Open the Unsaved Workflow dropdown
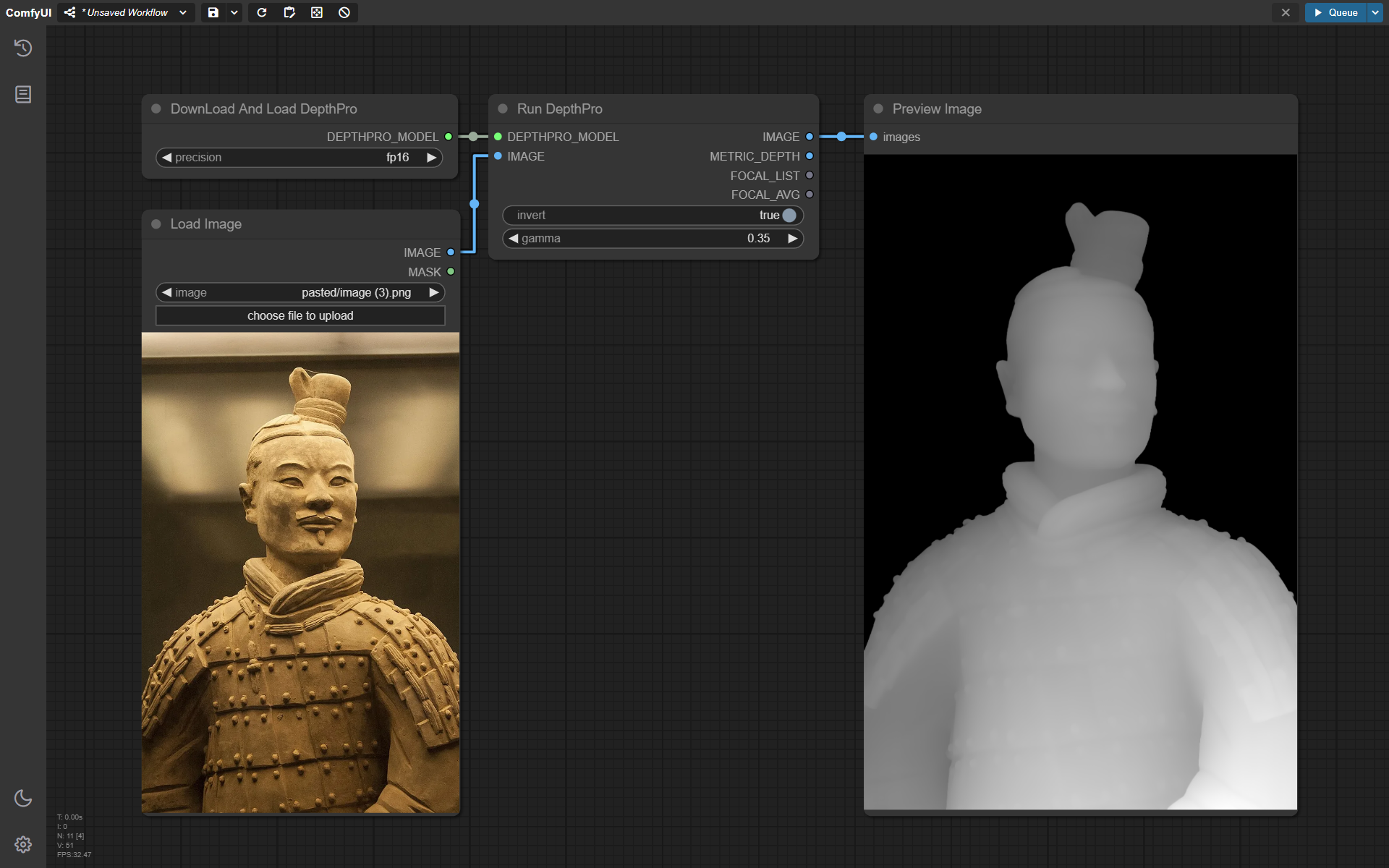The width and height of the screenshot is (1389, 868). click(x=126, y=12)
